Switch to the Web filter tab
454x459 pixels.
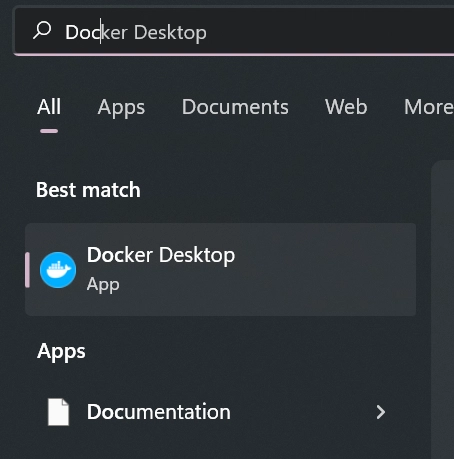(346, 107)
